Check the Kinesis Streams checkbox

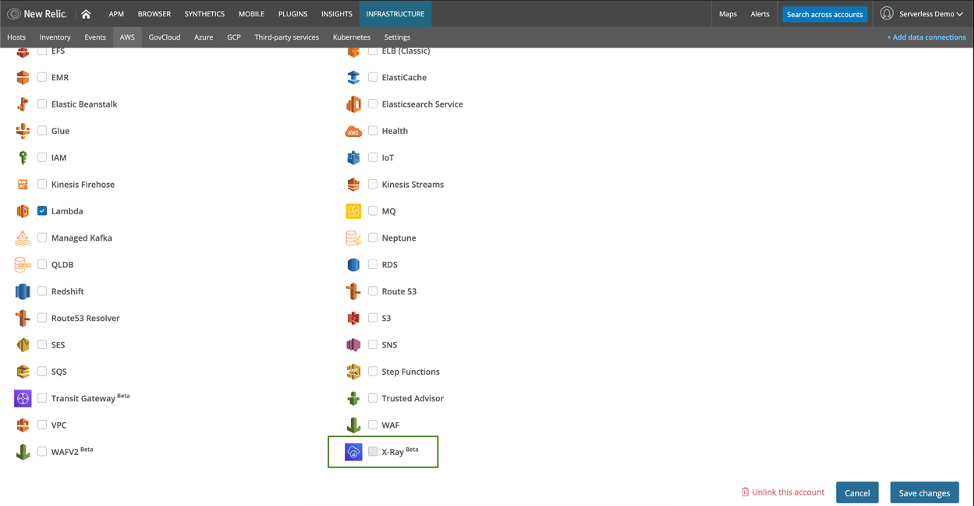(373, 184)
